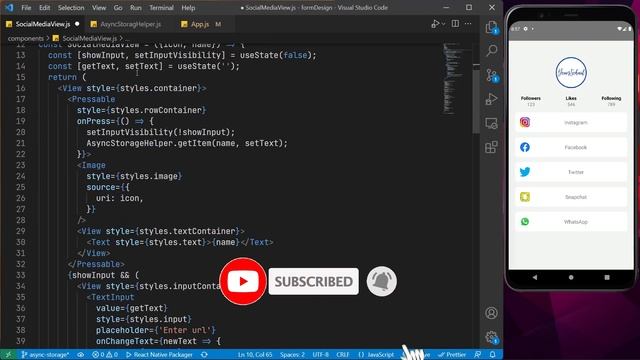Switch to the SocialMediaView.js tab
Viewport: 640px width, 360px height.
[x=42, y=24]
